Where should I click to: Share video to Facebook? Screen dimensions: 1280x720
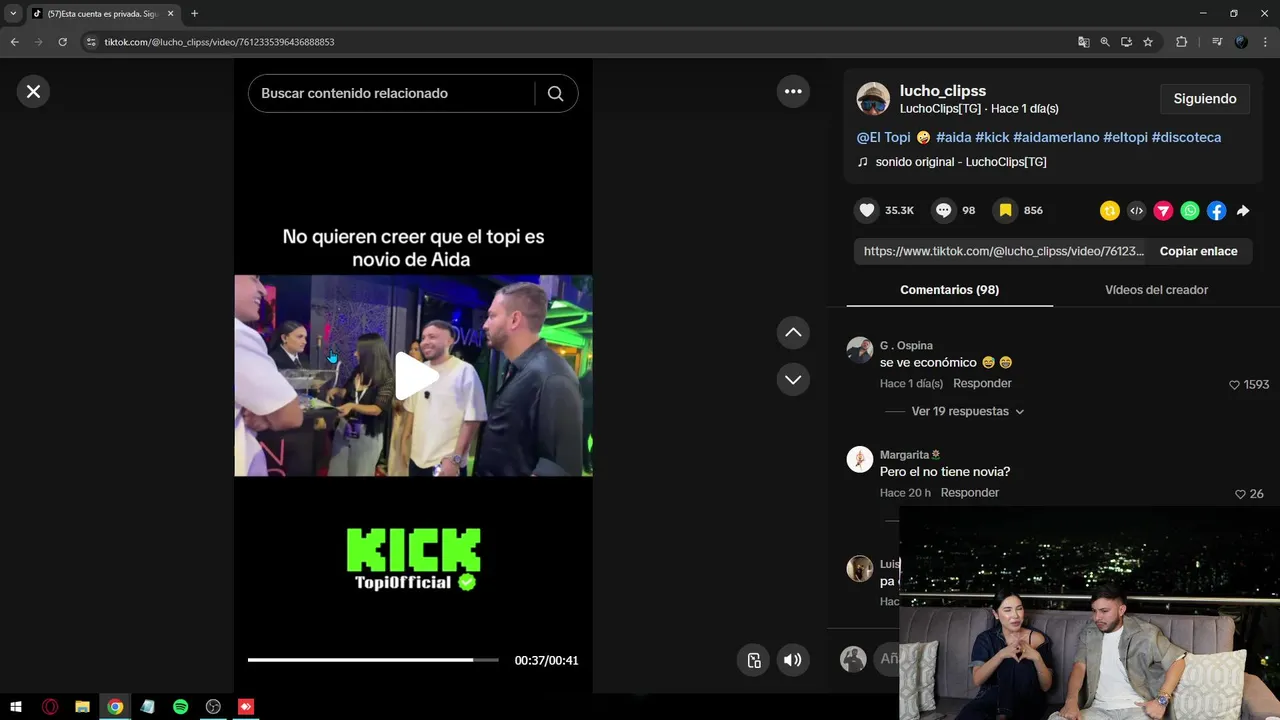coord(1216,210)
